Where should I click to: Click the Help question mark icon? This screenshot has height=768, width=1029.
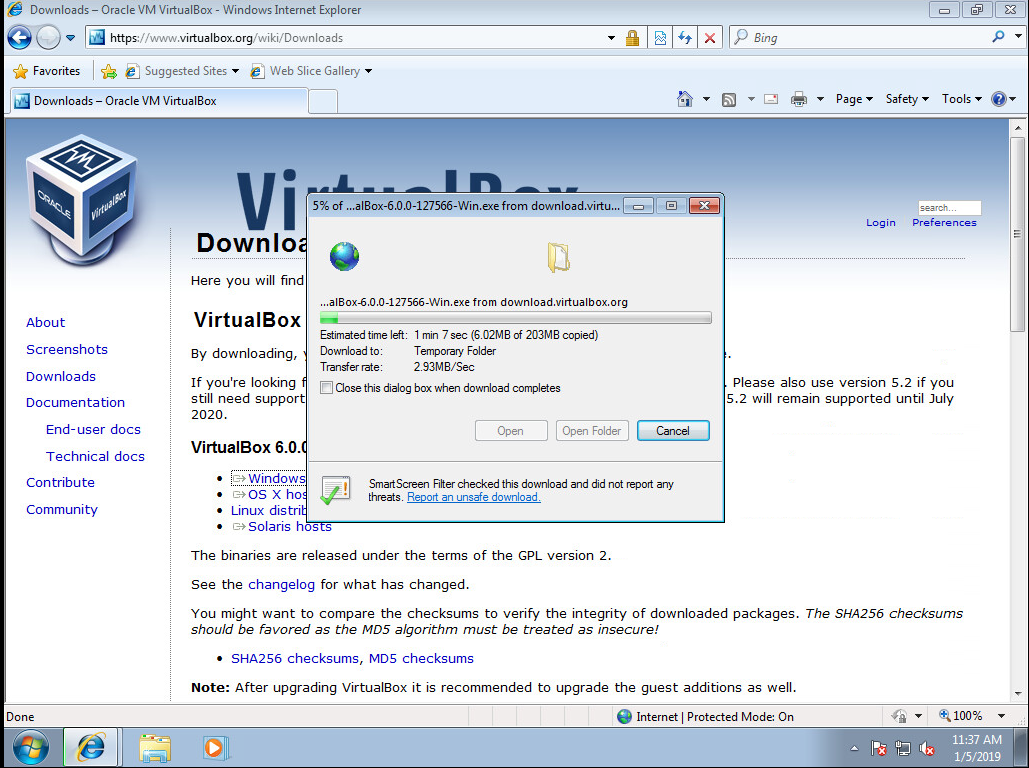[998, 99]
